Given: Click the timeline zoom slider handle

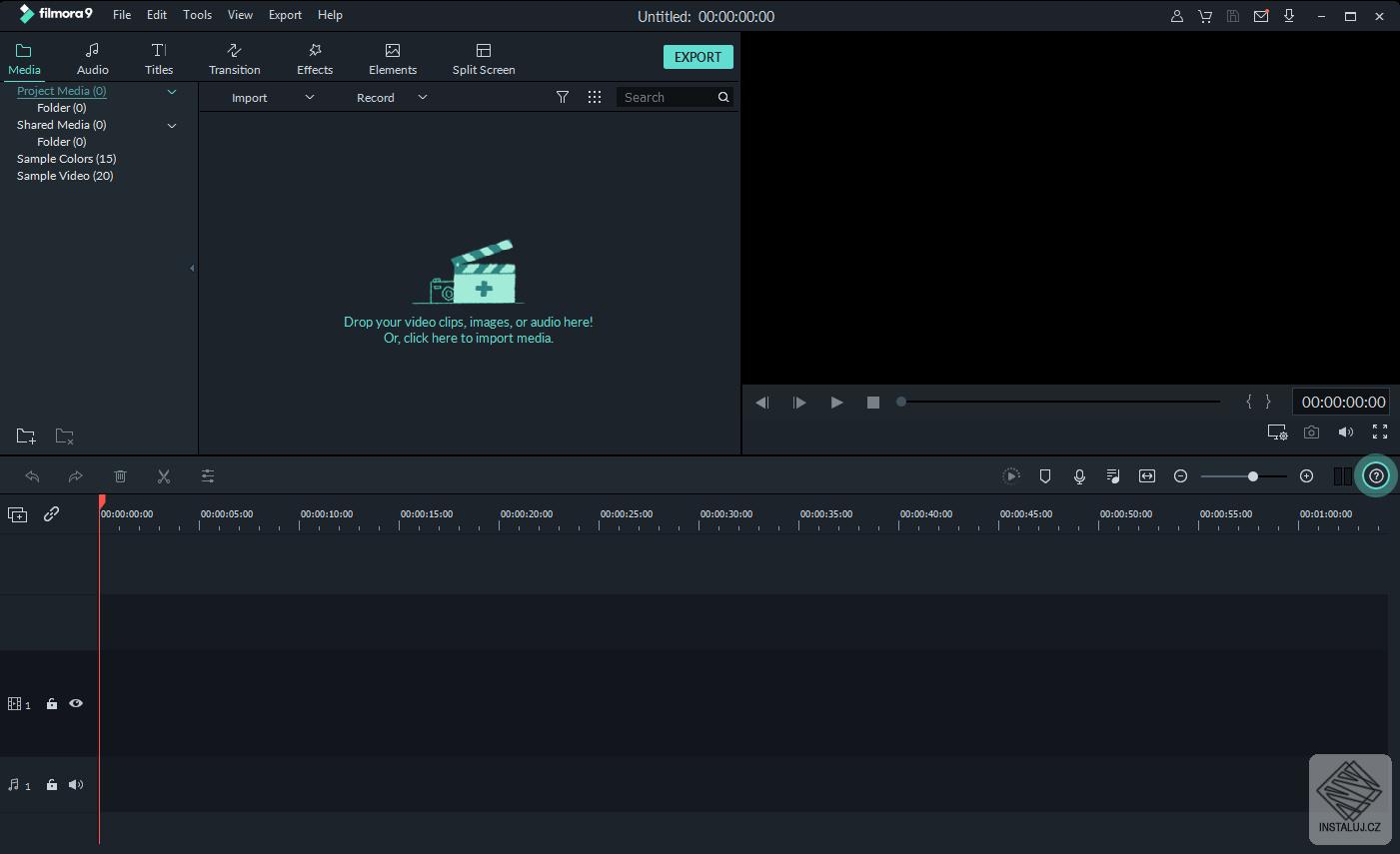Looking at the screenshot, I should point(1252,476).
